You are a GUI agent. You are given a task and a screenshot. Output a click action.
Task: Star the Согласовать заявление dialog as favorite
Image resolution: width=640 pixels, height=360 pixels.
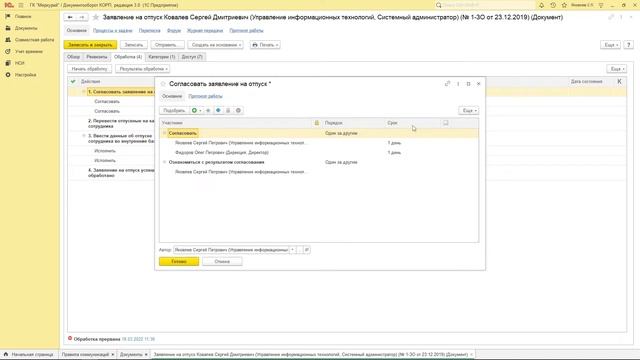coord(163,84)
